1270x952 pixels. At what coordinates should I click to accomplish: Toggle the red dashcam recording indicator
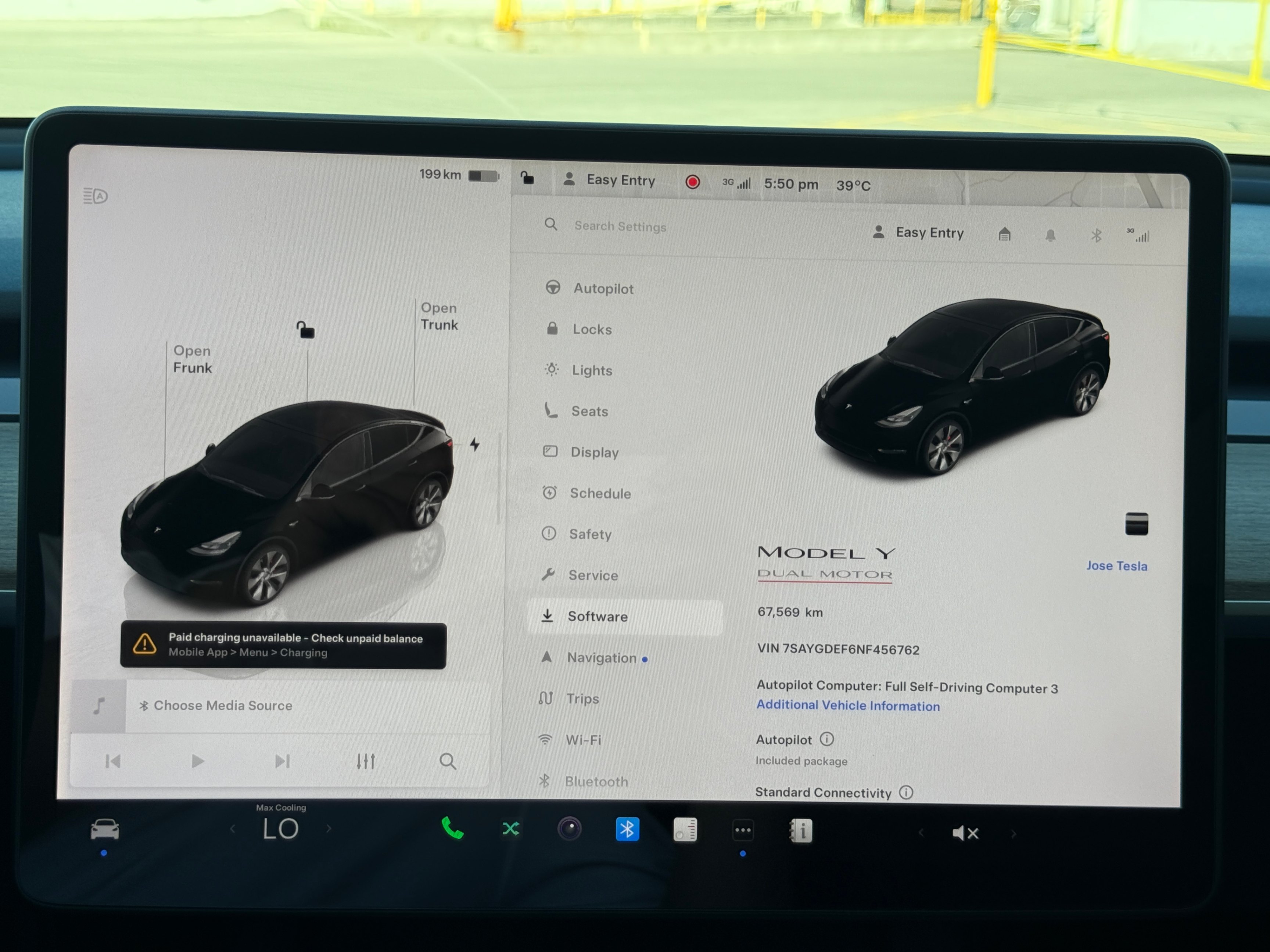692,182
